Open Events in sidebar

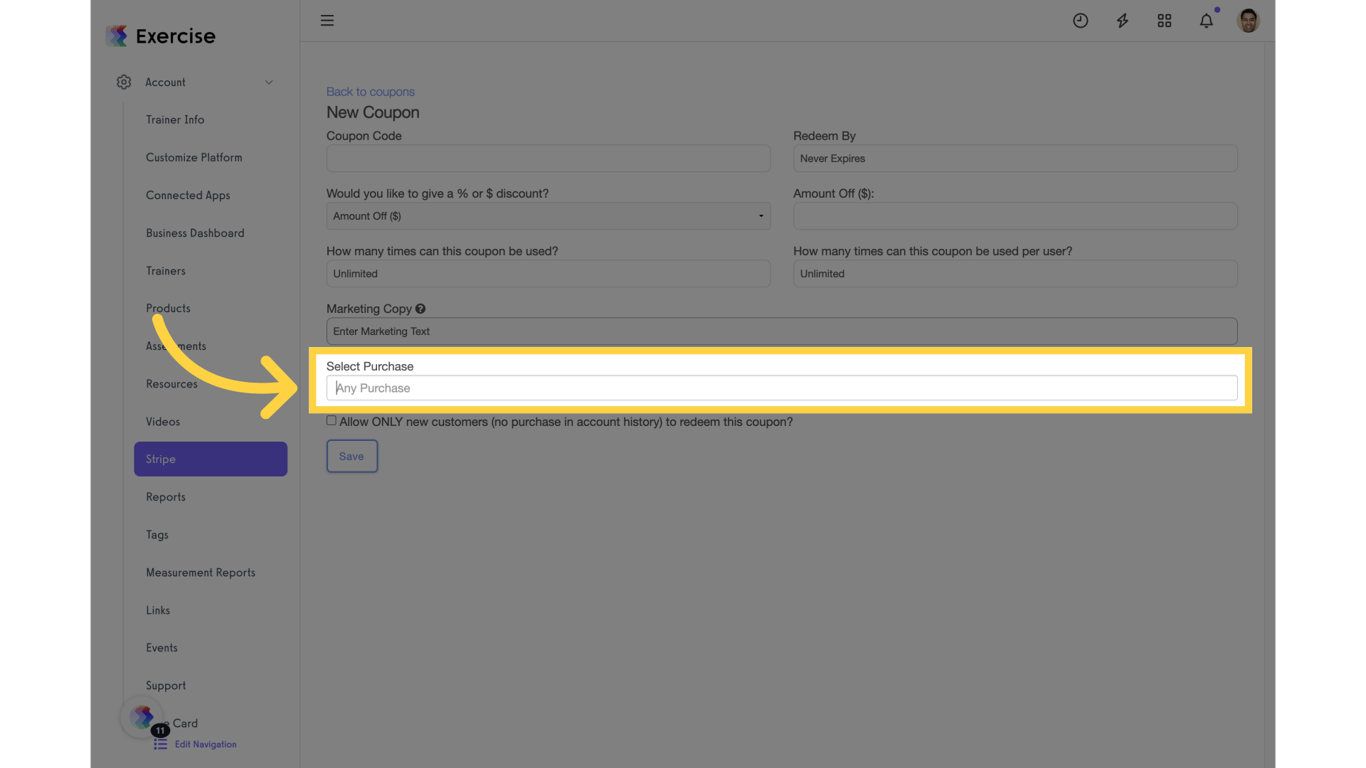coord(162,648)
